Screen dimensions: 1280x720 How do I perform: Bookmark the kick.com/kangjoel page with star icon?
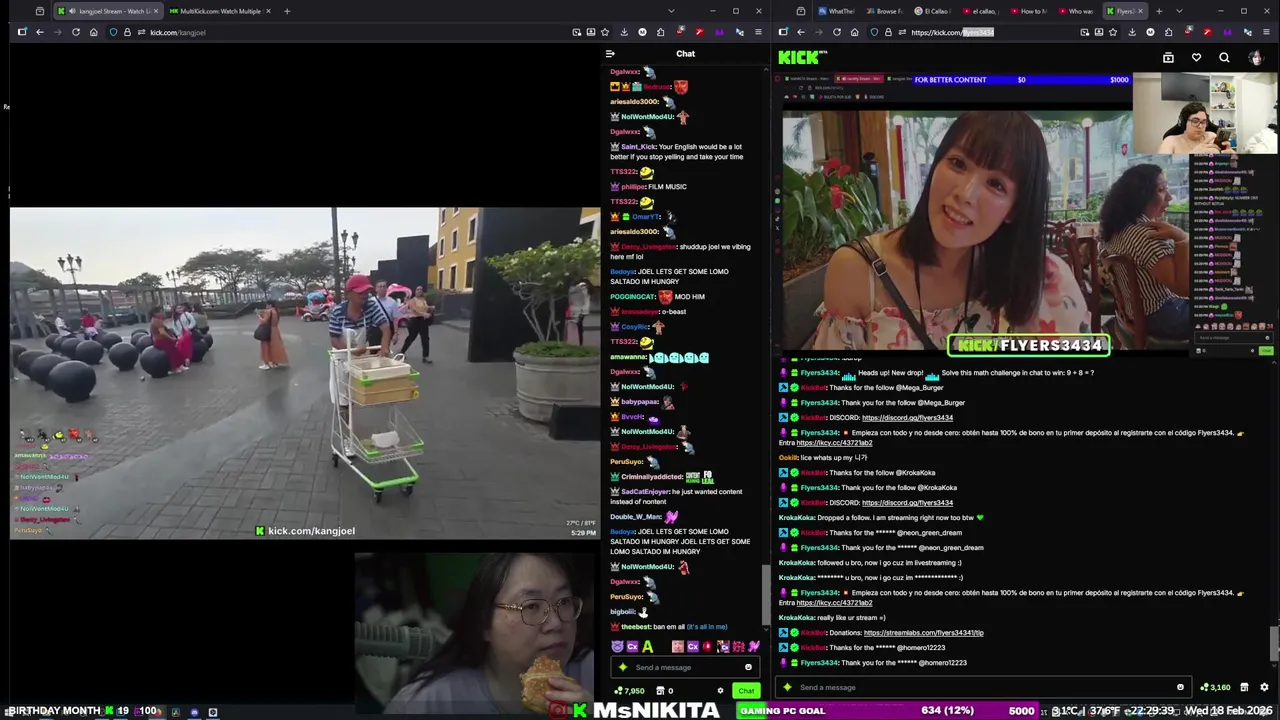607,32
